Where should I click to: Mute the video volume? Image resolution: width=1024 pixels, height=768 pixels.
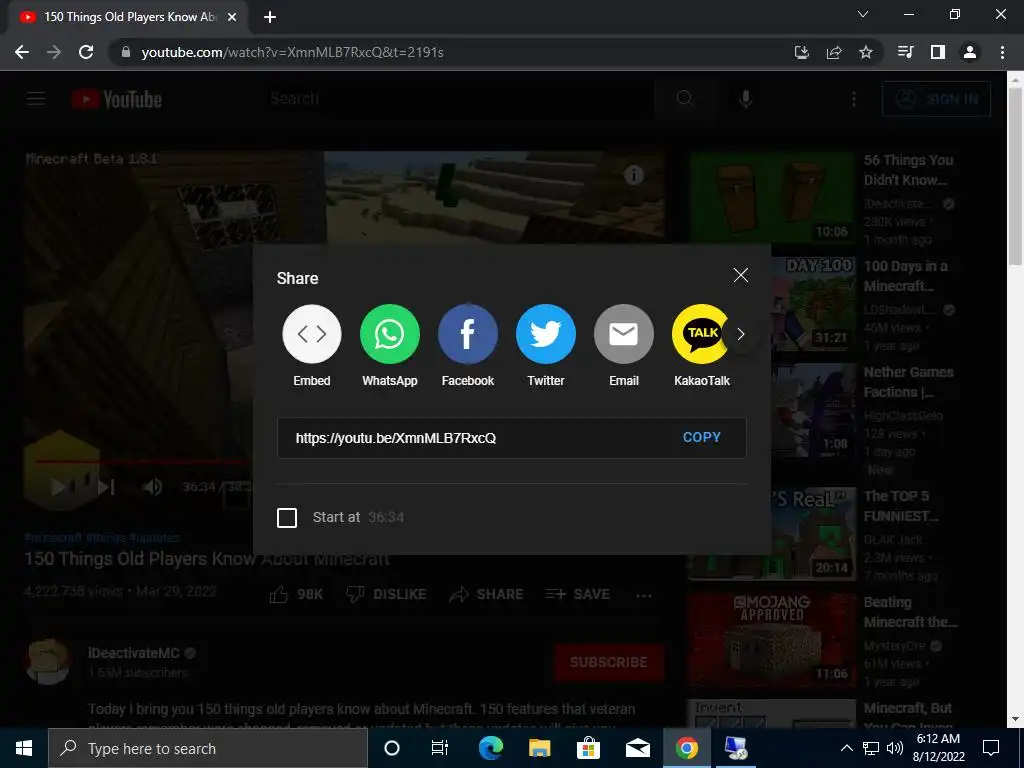pyautogui.click(x=152, y=487)
